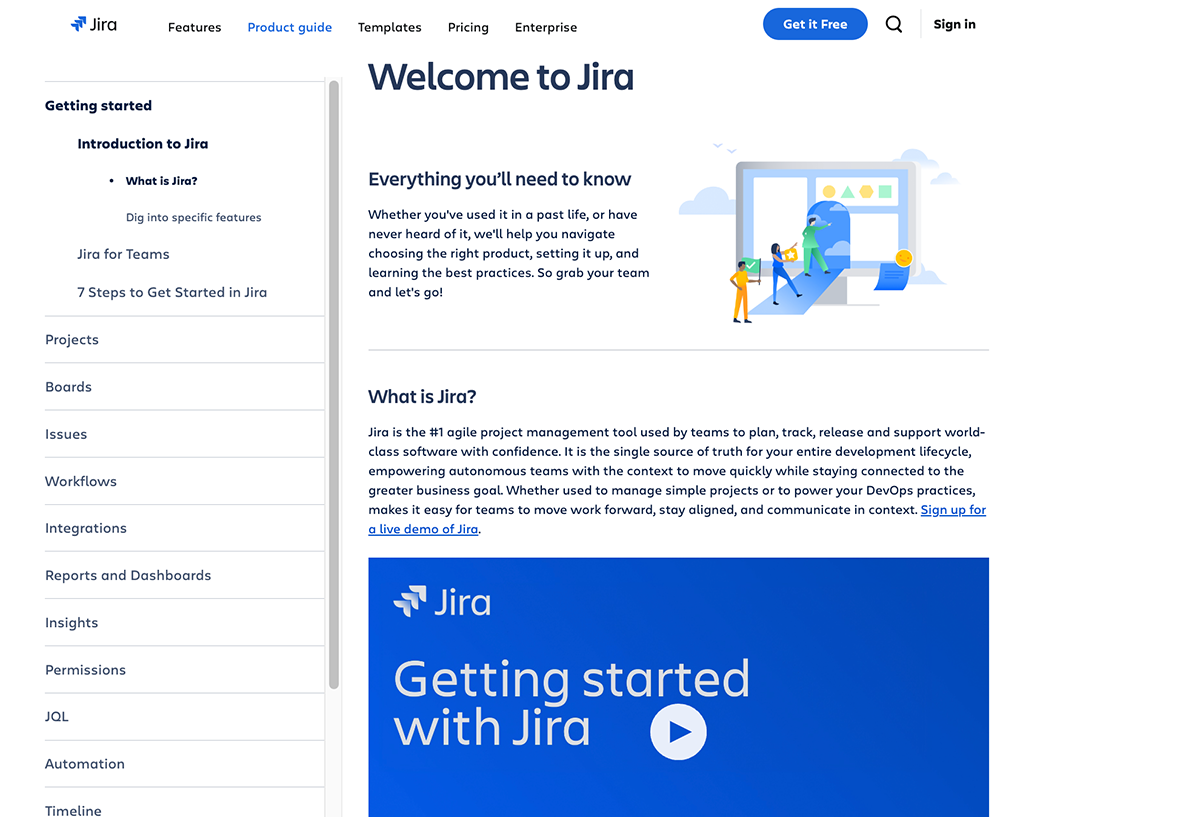Sign in to Jira

click(x=953, y=23)
